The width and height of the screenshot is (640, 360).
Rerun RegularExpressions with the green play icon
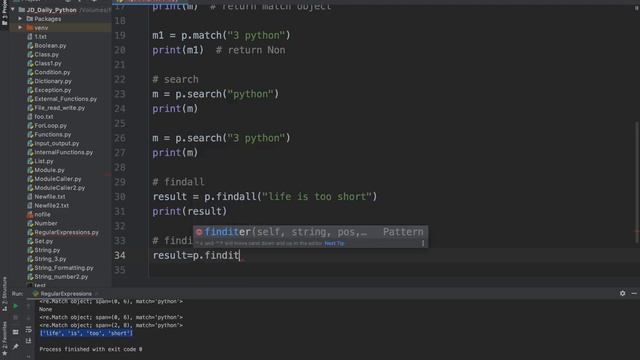(15, 306)
